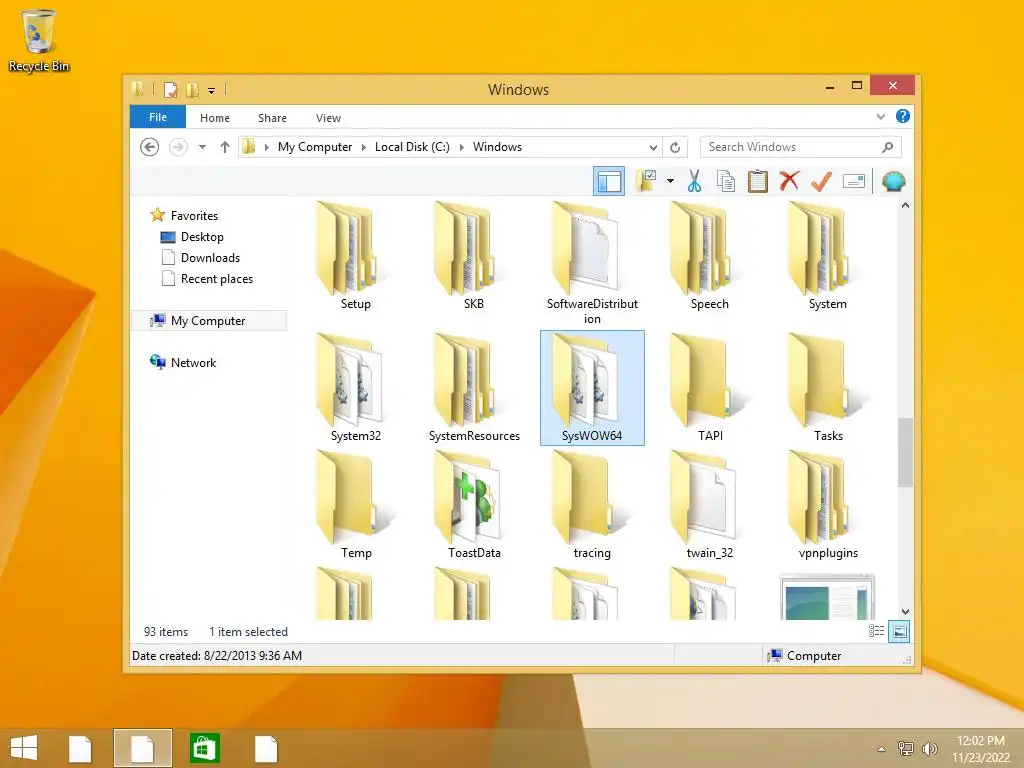Select the Setup folder

[x=355, y=256]
